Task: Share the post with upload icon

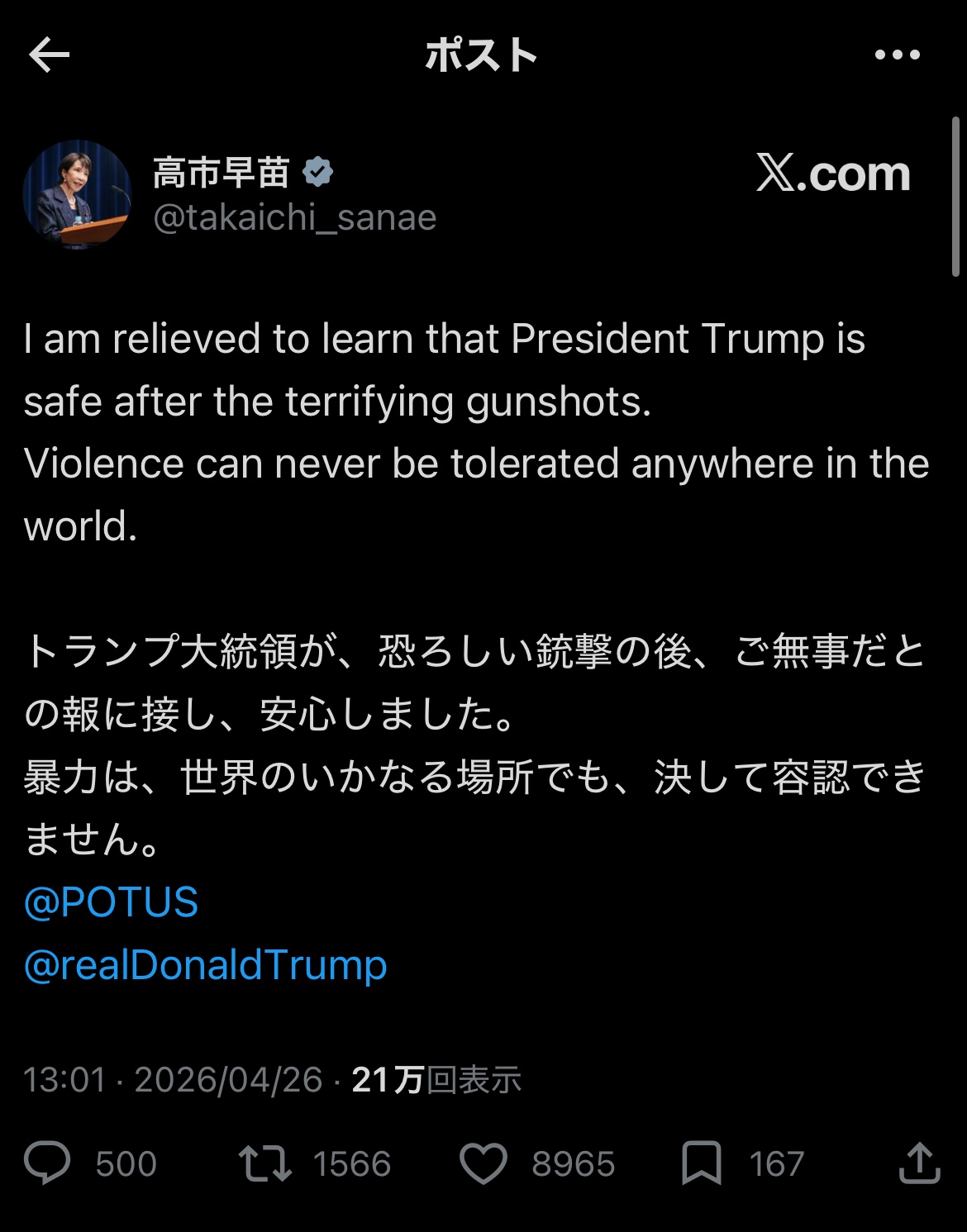Action: tap(920, 1163)
